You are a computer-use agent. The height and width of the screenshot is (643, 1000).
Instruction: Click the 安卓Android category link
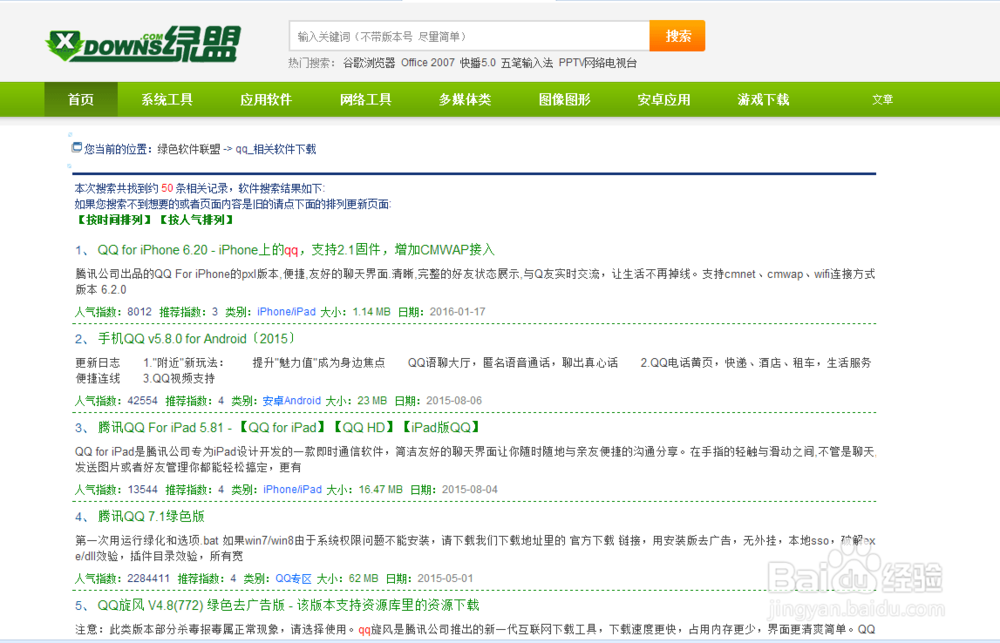click(x=291, y=401)
